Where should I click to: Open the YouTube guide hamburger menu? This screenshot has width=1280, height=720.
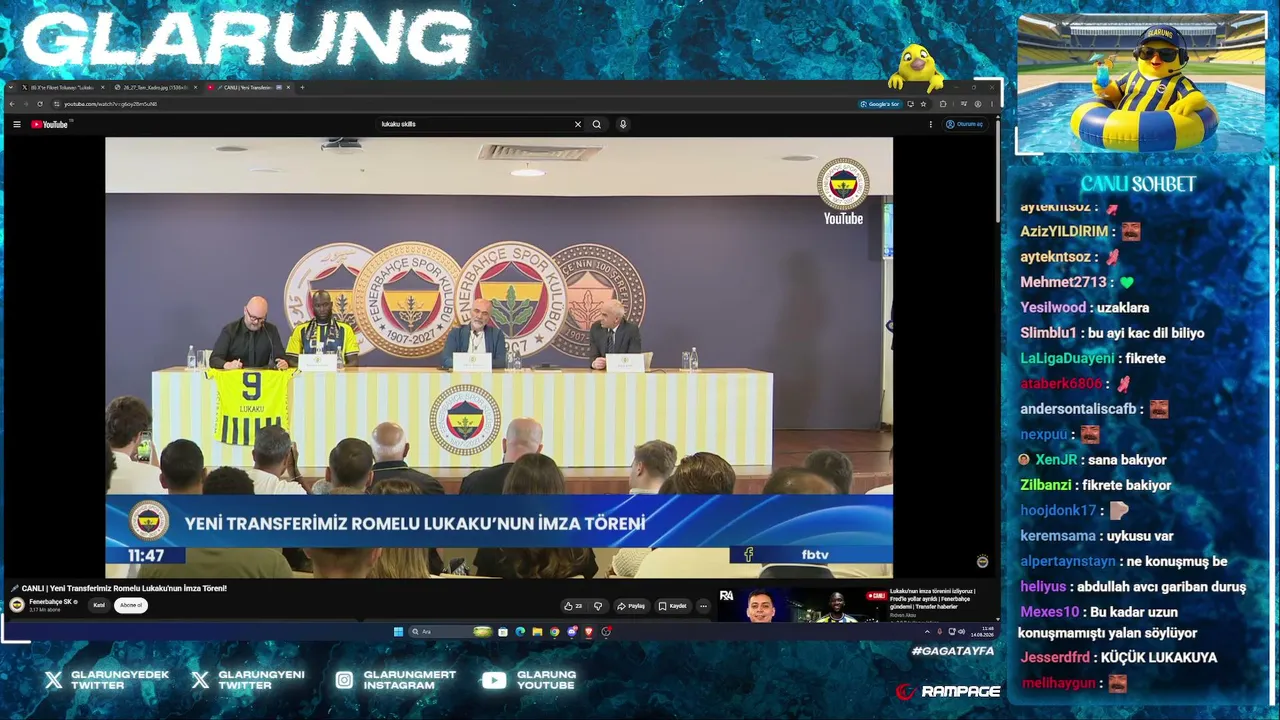(17, 124)
